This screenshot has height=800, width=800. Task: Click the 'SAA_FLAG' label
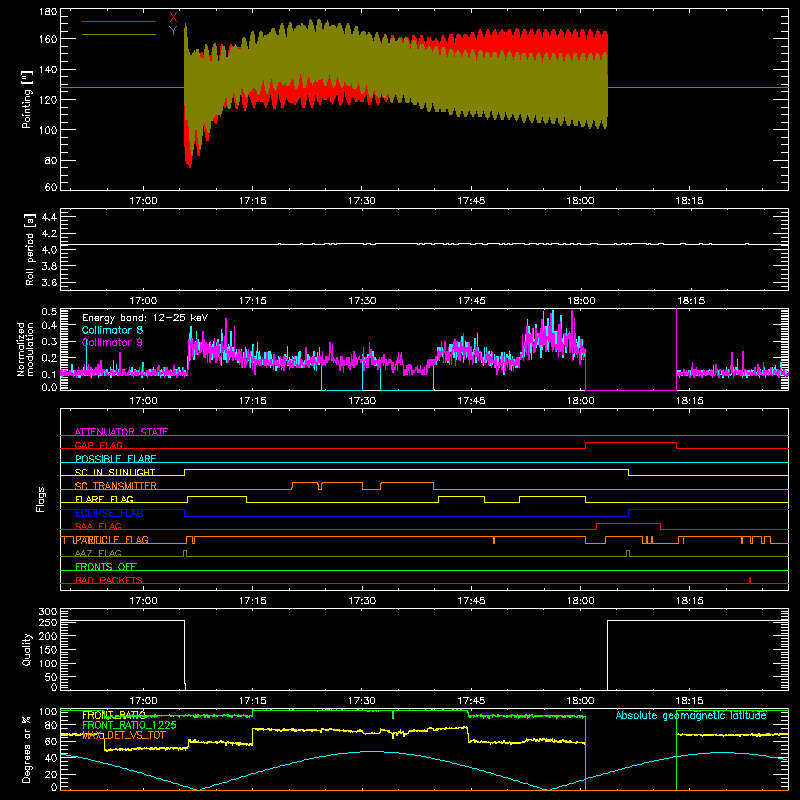(x=98, y=526)
